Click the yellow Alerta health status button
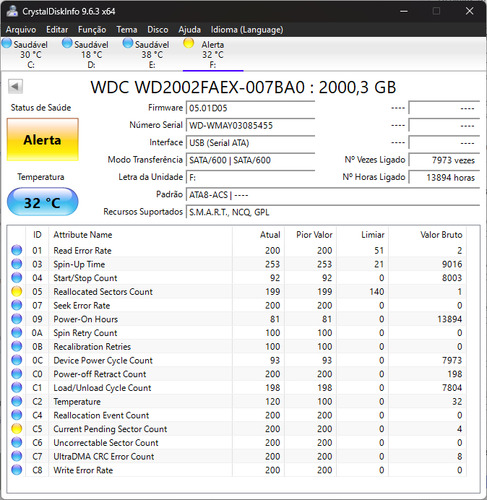The image size is (487, 500). click(43, 140)
